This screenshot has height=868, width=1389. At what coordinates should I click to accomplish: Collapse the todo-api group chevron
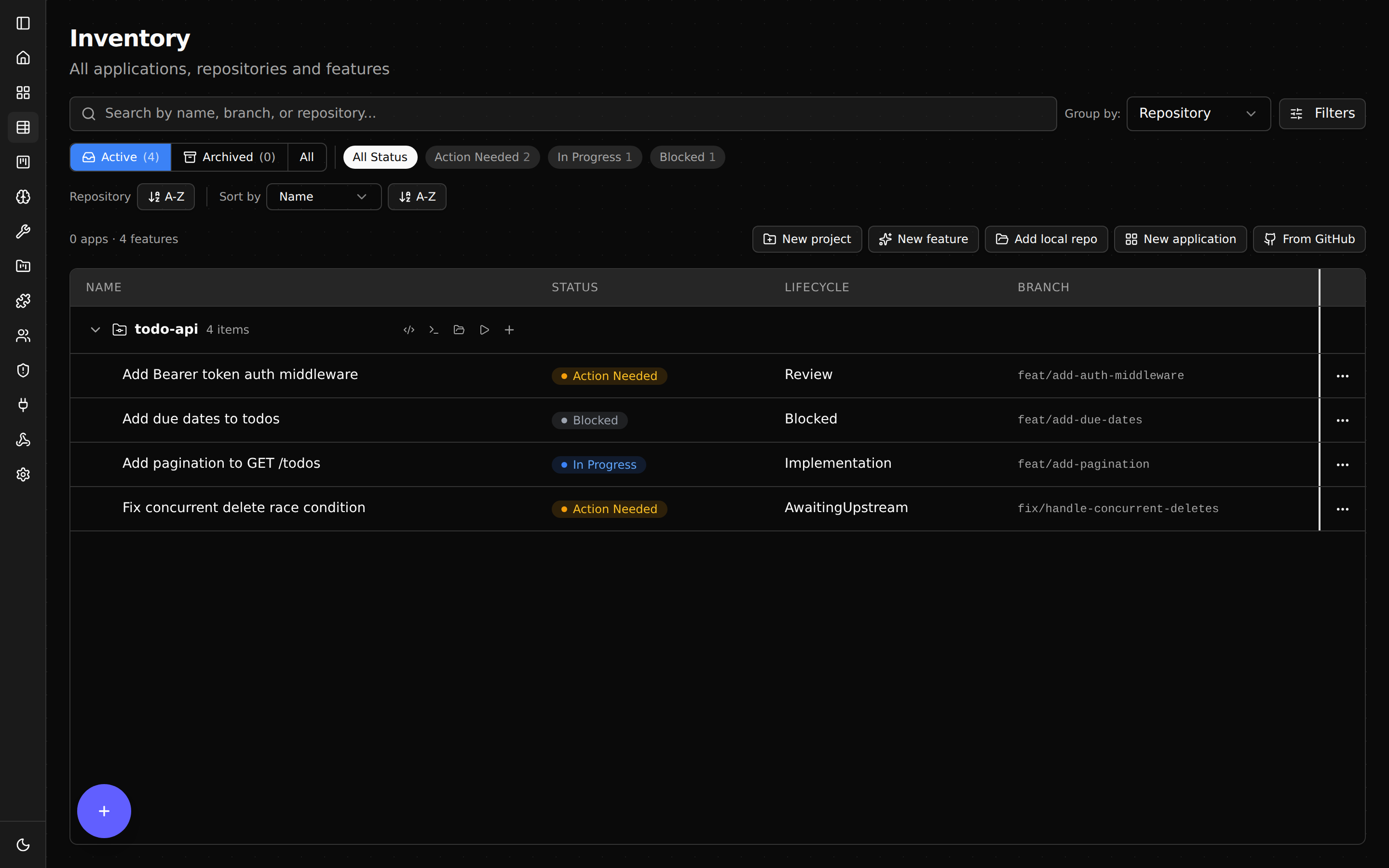pyautogui.click(x=95, y=330)
